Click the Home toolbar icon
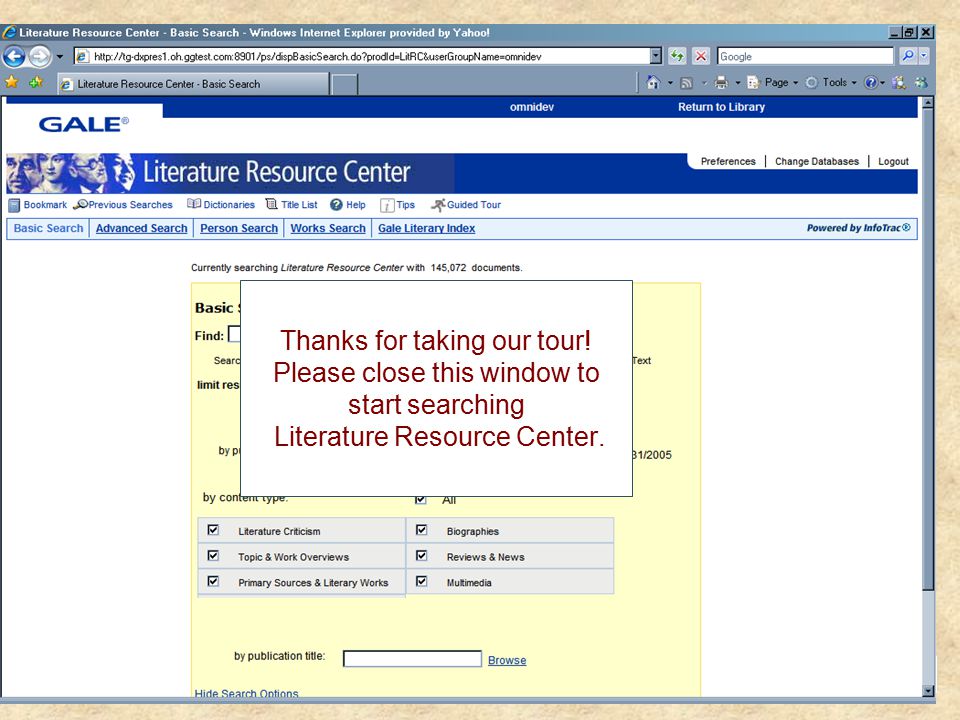 [x=653, y=82]
